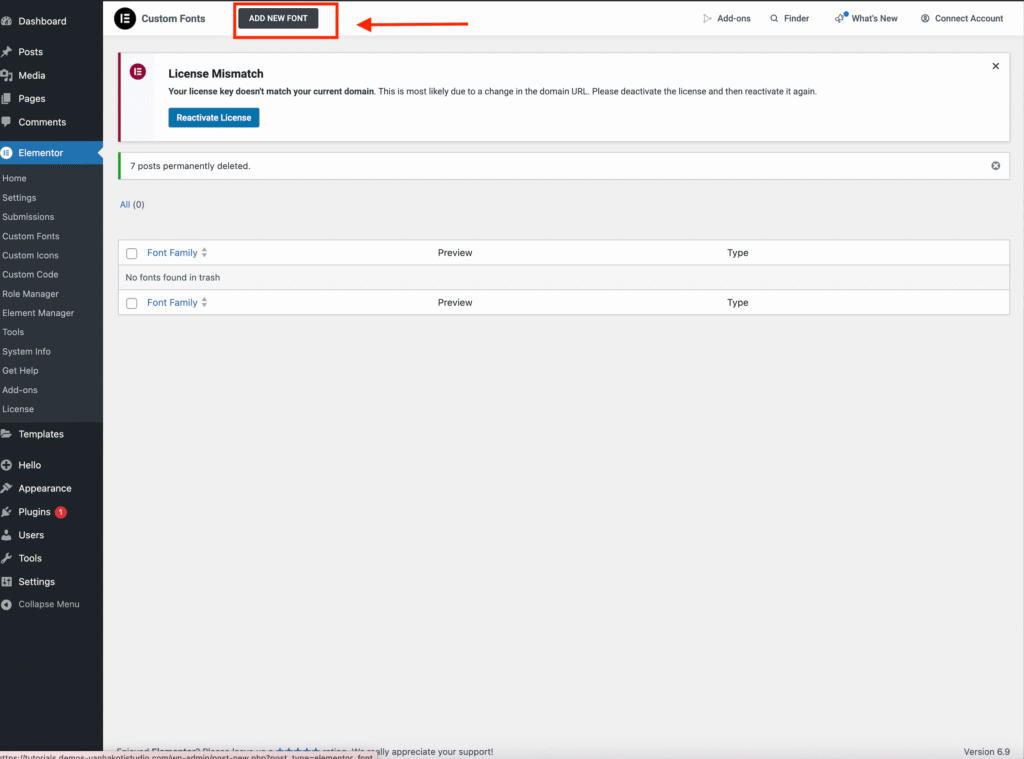Click the Finder search icon
Viewport: 1024px width, 759px height.
tap(774, 18)
